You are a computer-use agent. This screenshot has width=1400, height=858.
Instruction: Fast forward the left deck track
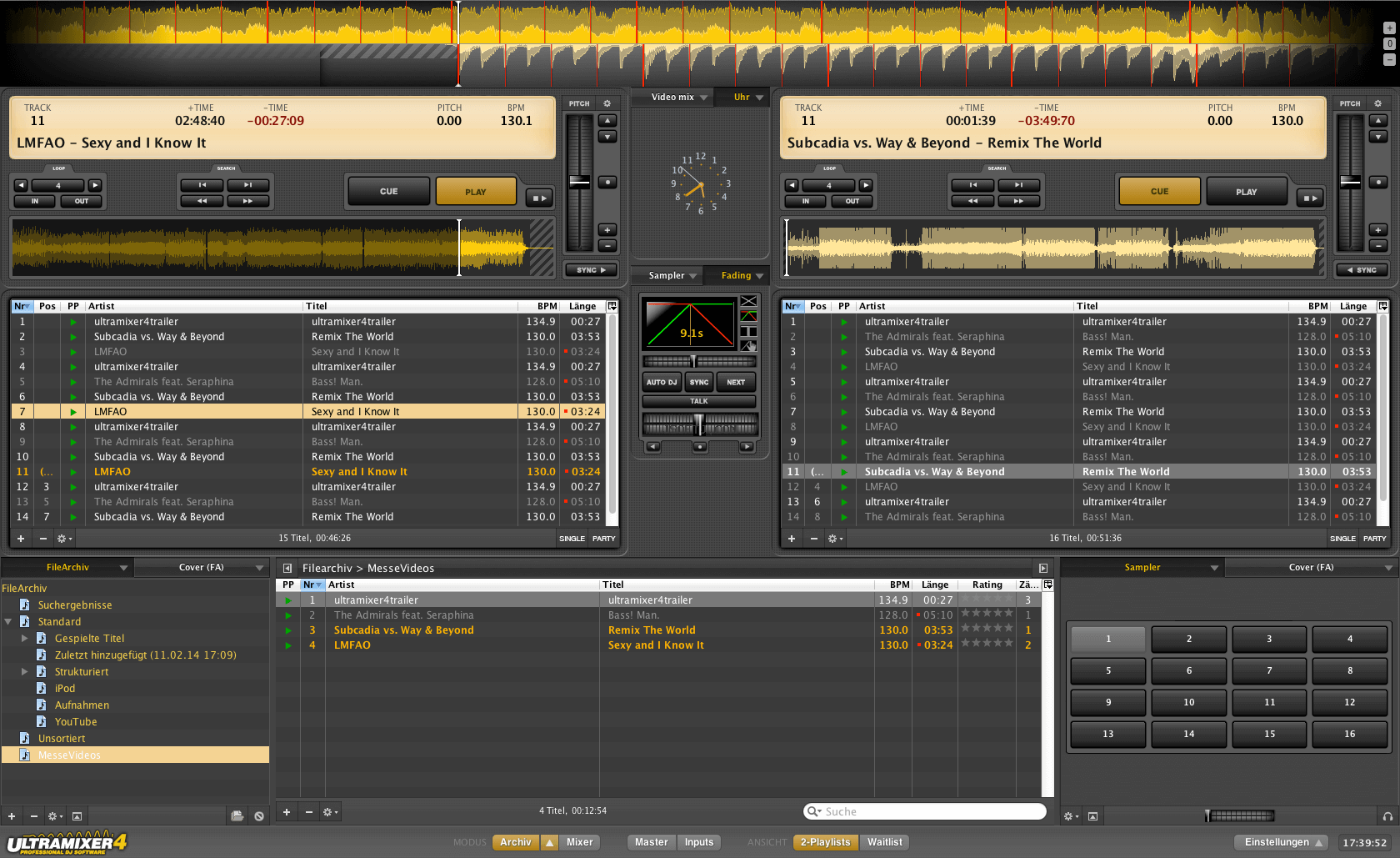tap(247, 201)
